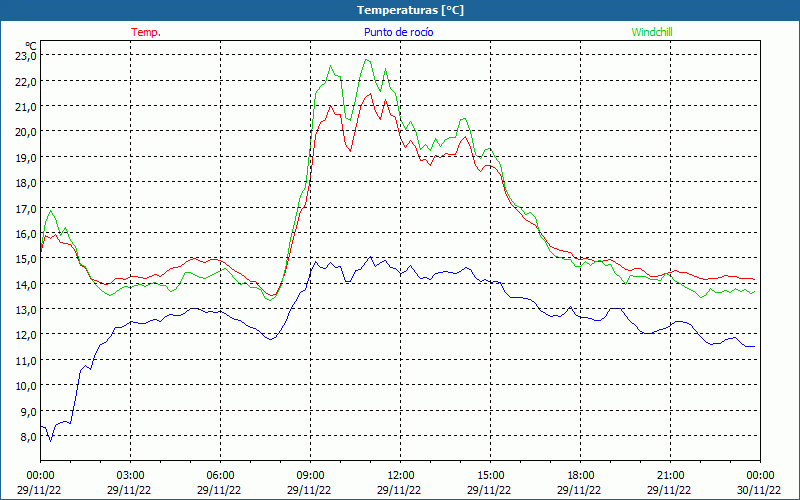The width and height of the screenshot is (800, 500).
Task: Click the 10,0 y-axis value
Action: pyautogui.click(x=26, y=386)
